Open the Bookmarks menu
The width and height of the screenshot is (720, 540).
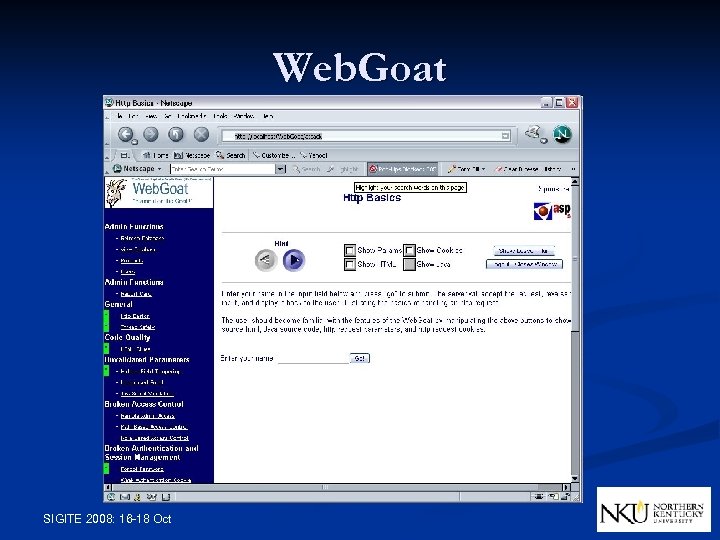coord(191,116)
